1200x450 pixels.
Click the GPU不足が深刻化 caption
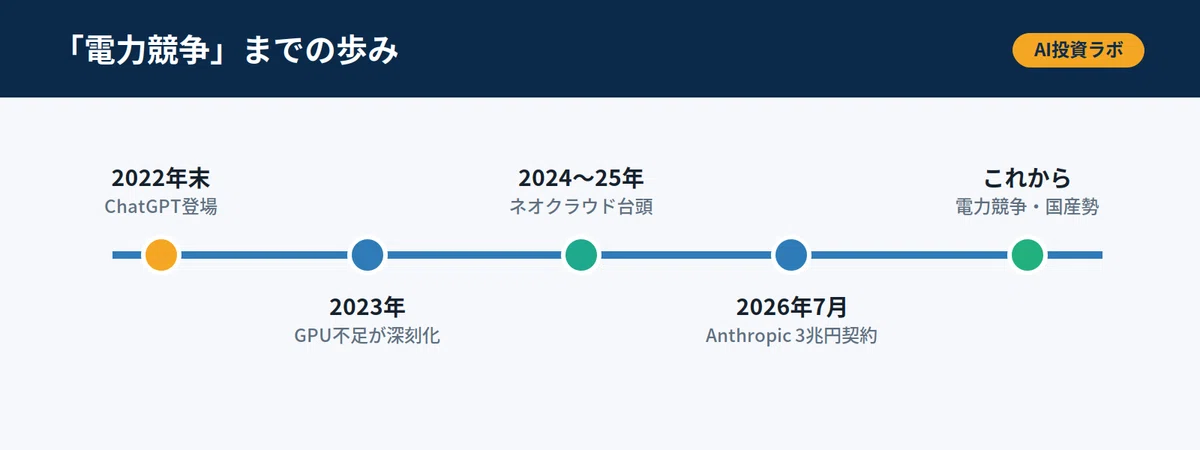click(x=367, y=336)
